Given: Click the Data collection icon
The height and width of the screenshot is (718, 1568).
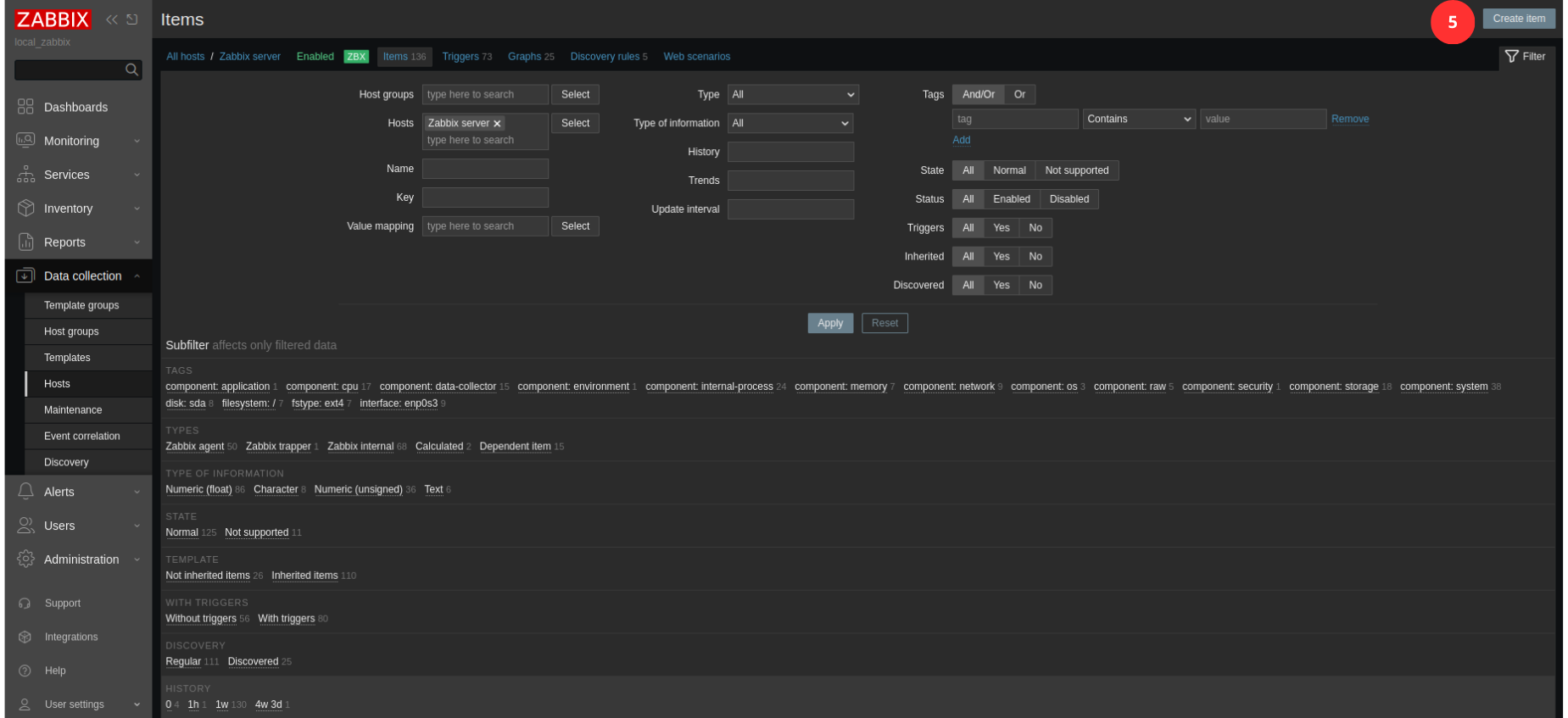Looking at the screenshot, I should pos(25,276).
